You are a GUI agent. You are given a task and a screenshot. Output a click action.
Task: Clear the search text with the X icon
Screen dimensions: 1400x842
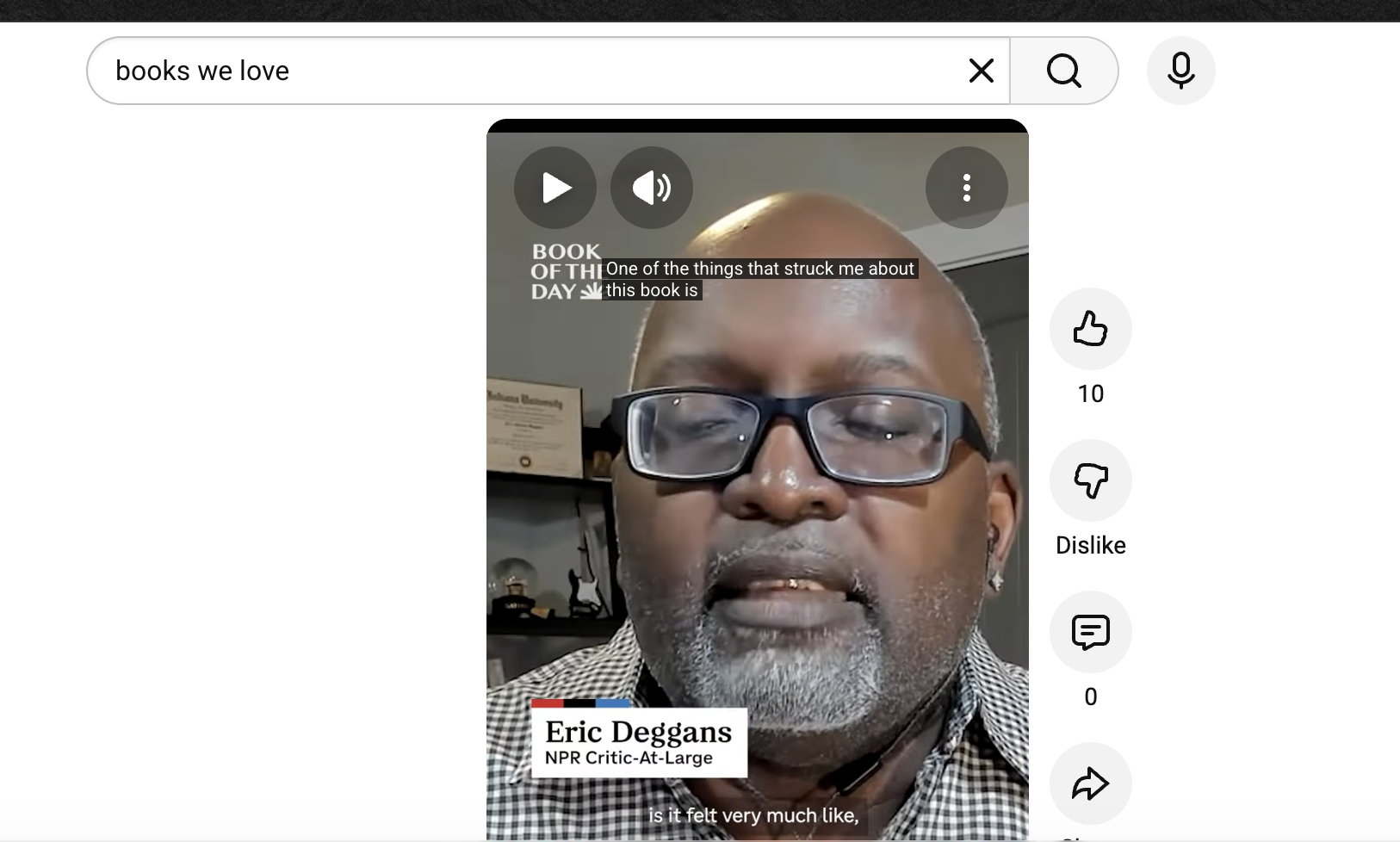pyautogui.click(x=982, y=71)
